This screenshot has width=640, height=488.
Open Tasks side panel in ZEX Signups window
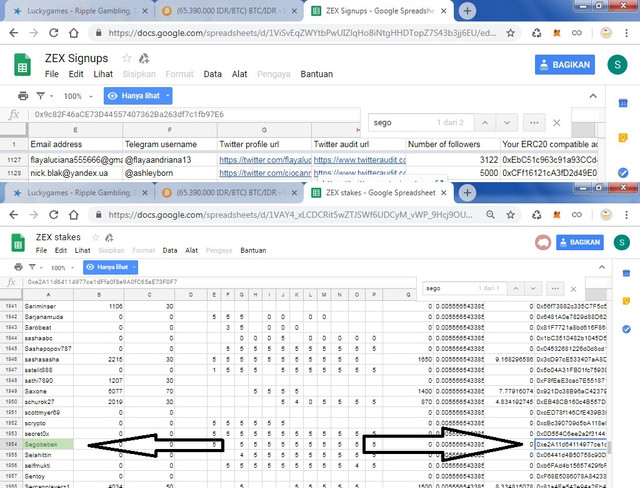coord(623,173)
